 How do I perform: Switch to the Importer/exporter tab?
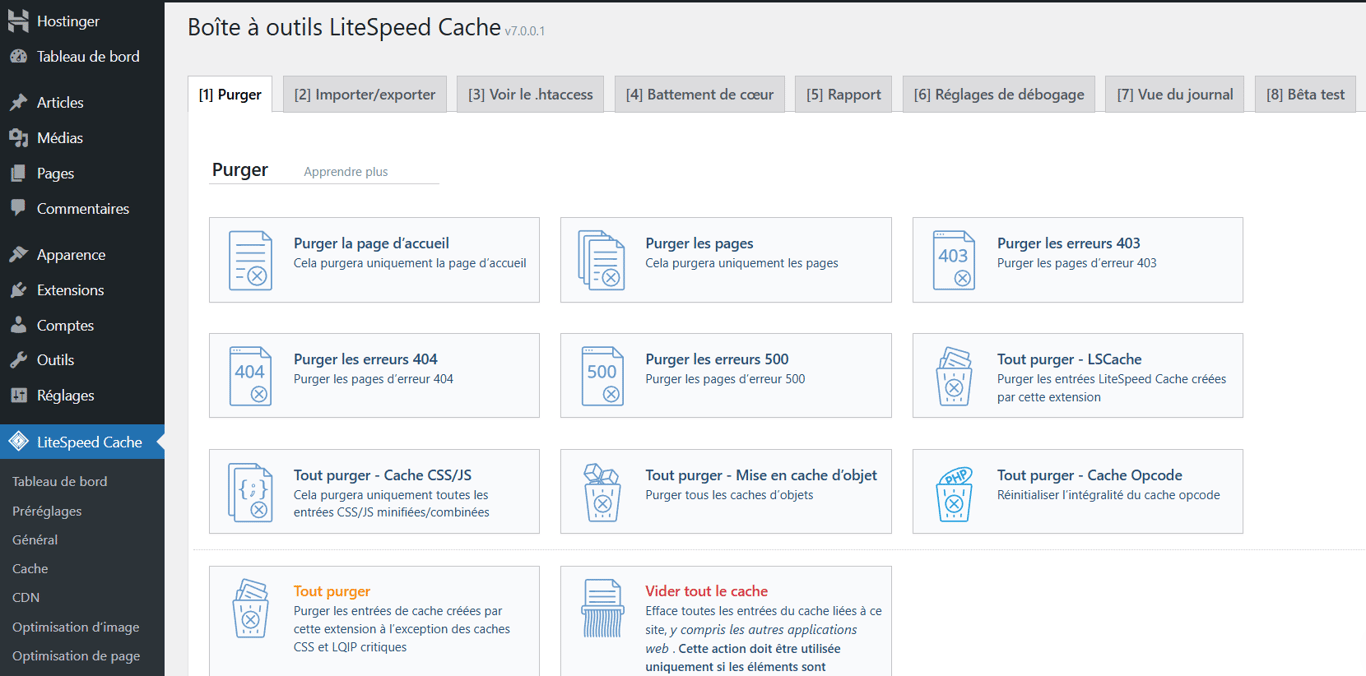tap(364, 93)
